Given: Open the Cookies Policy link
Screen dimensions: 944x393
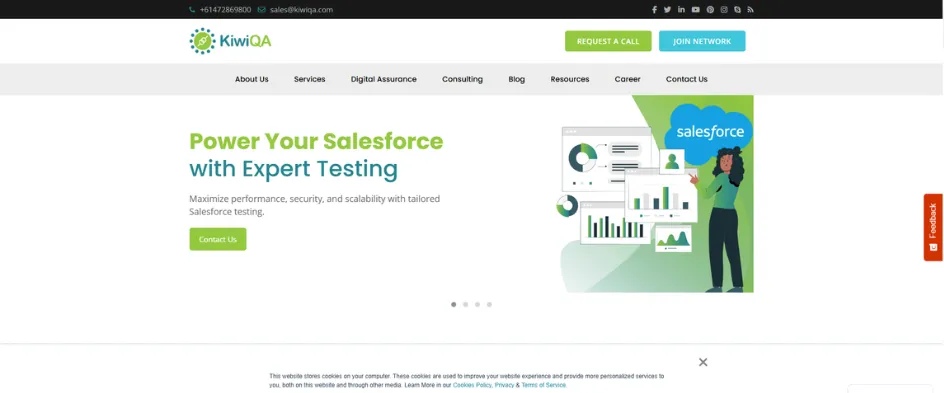Looking at the screenshot, I should pyautogui.click(x=472, y=385).
